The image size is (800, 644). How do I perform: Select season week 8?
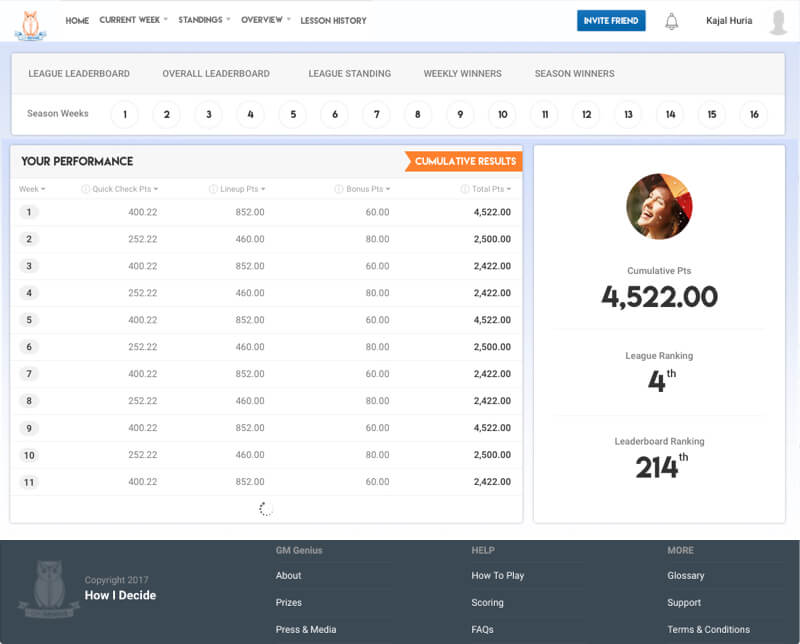(418, 114)
